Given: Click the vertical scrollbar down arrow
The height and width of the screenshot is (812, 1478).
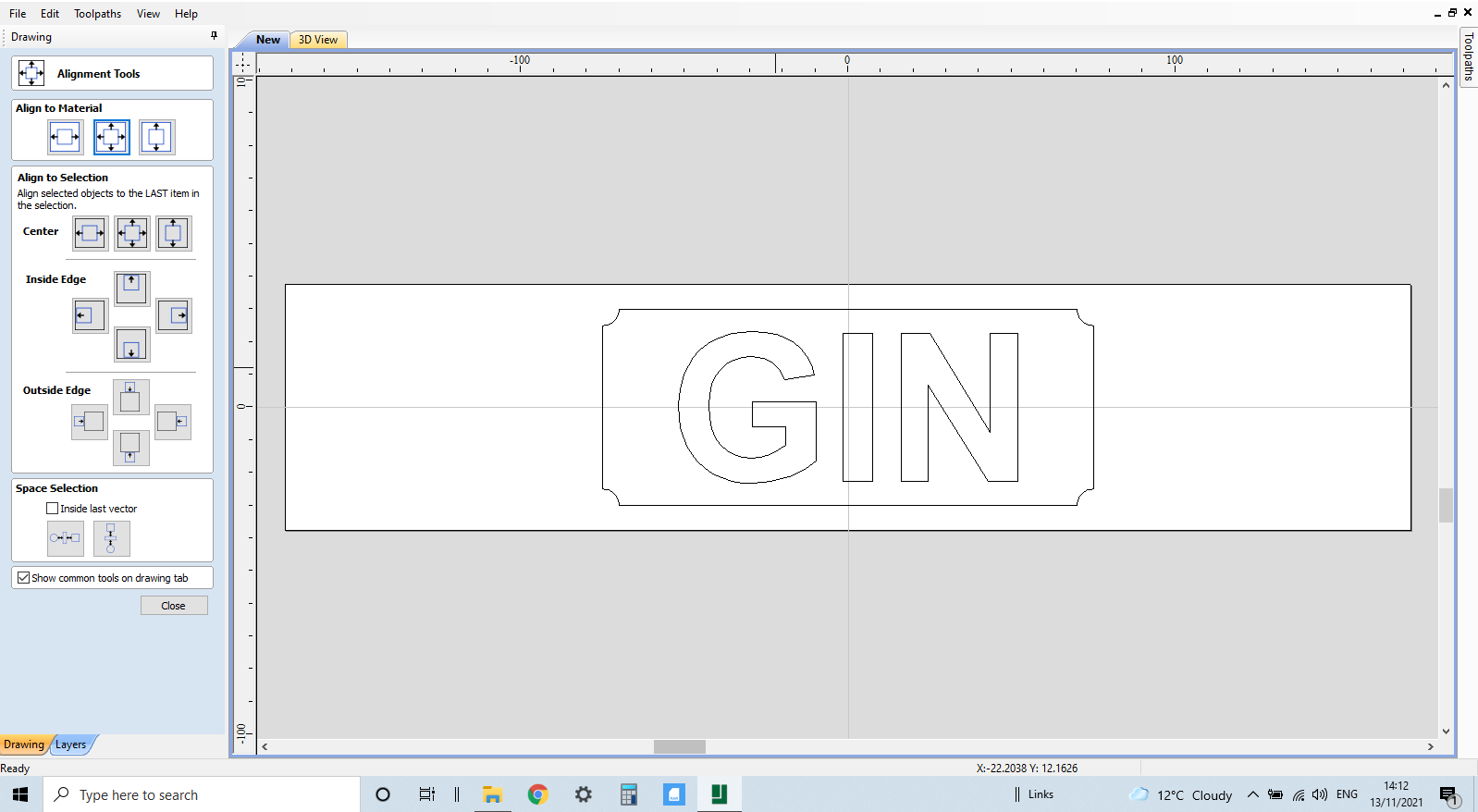Looking at the screenshot, I should click(1446, 732).
